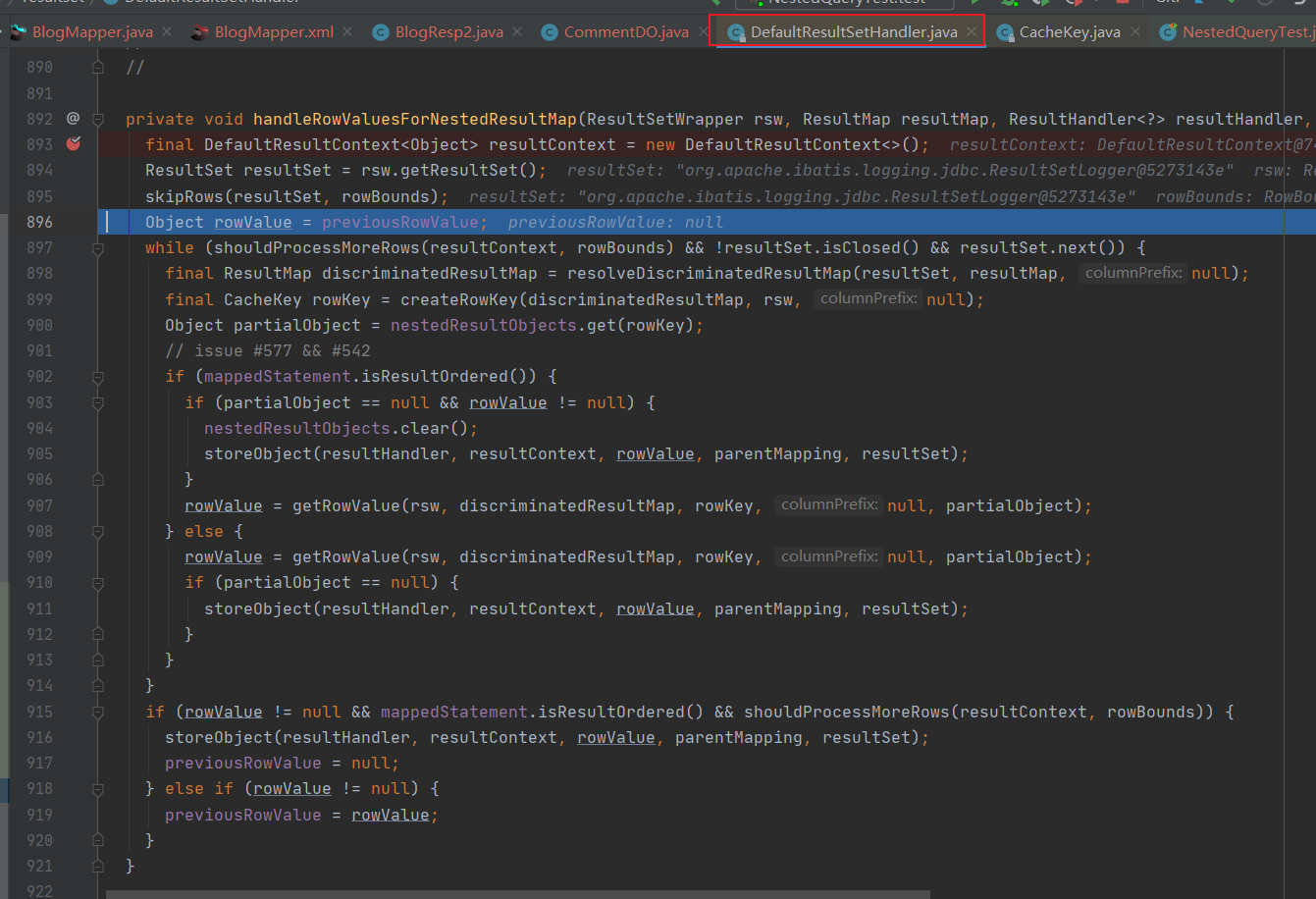
Task: Close the BlogResp2.java tab
Action: (517, 32)
